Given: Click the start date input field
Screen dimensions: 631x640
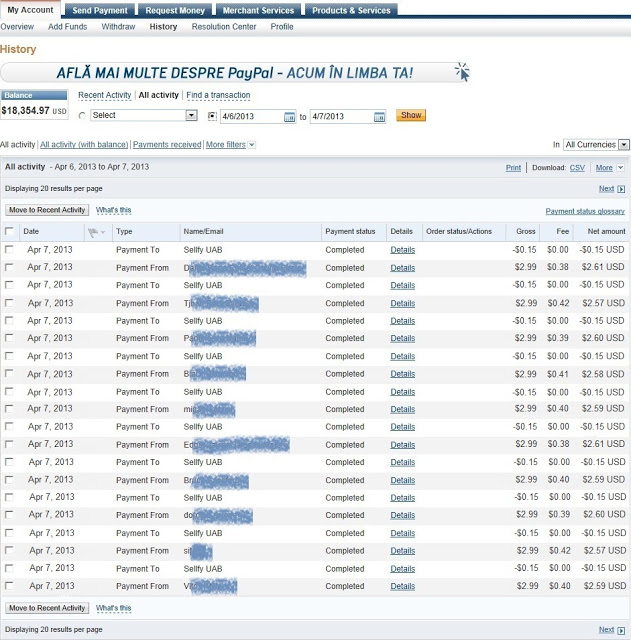Looking at the screenshot, I should coord(252,116).
